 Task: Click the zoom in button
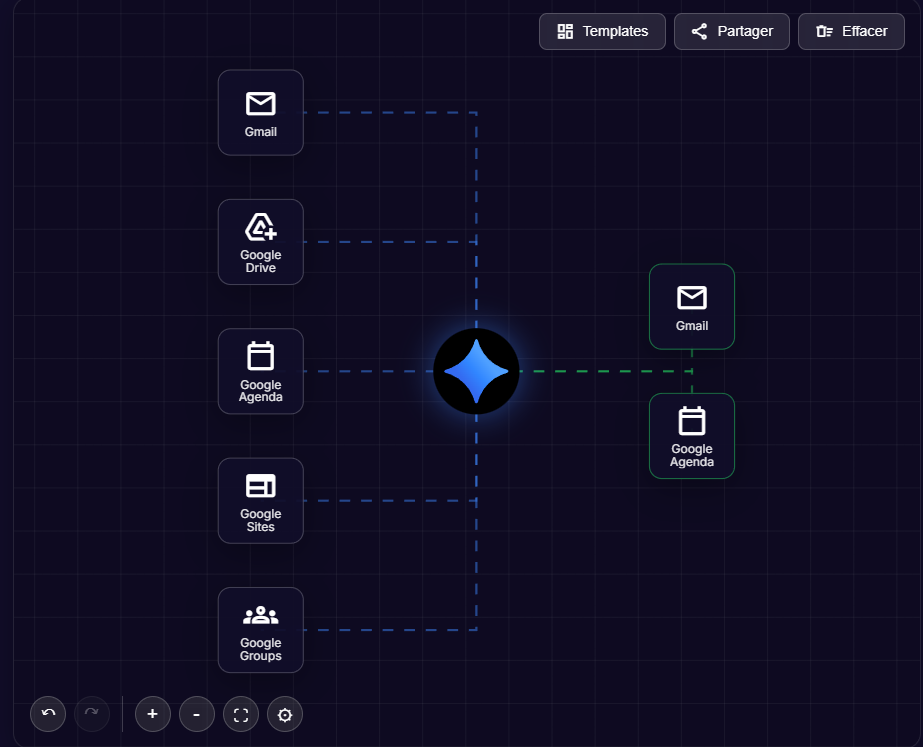(x=152, y=714)
